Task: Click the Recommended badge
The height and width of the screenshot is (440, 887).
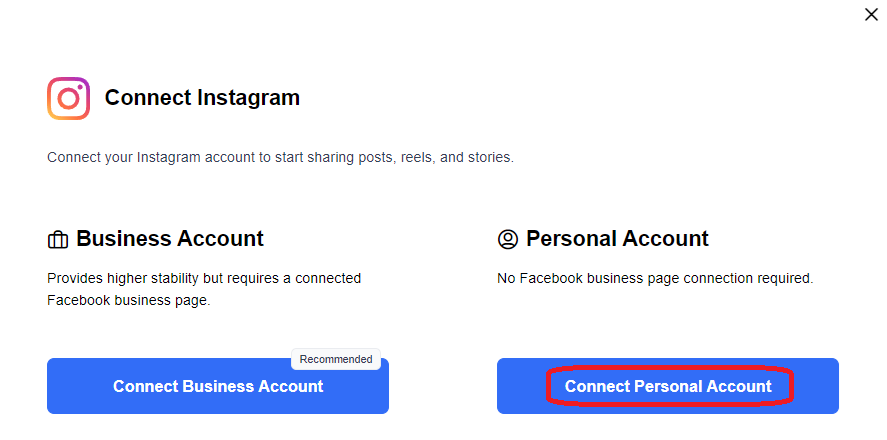Action: 336,359
